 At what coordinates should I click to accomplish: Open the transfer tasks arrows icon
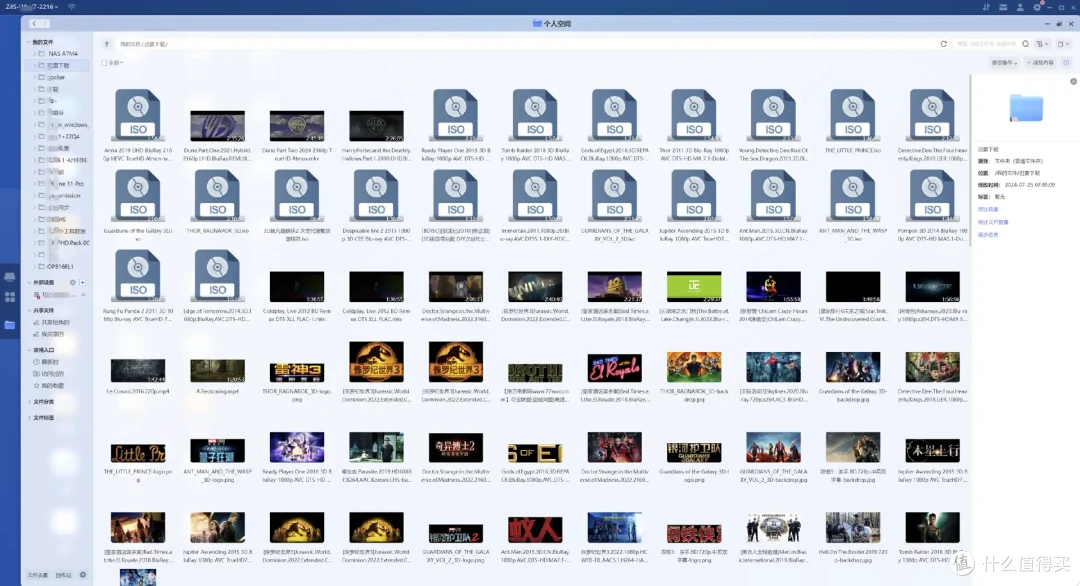(x=986, y=7)
